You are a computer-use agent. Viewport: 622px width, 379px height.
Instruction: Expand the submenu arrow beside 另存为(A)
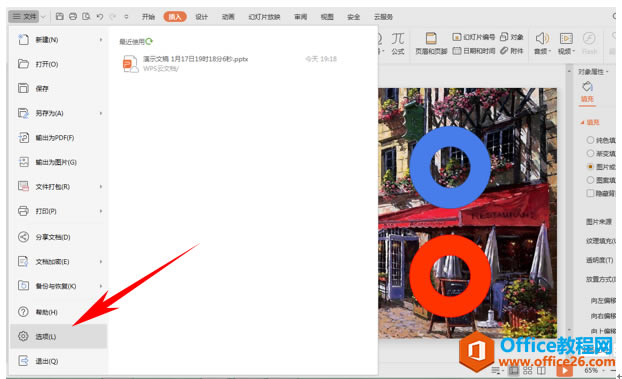(101, 113)
